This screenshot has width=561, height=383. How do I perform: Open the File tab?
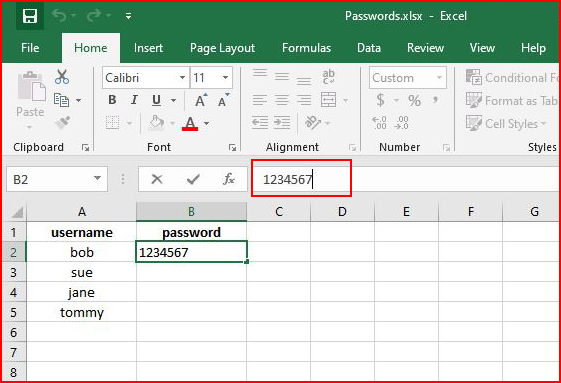[x=30, y=48]
